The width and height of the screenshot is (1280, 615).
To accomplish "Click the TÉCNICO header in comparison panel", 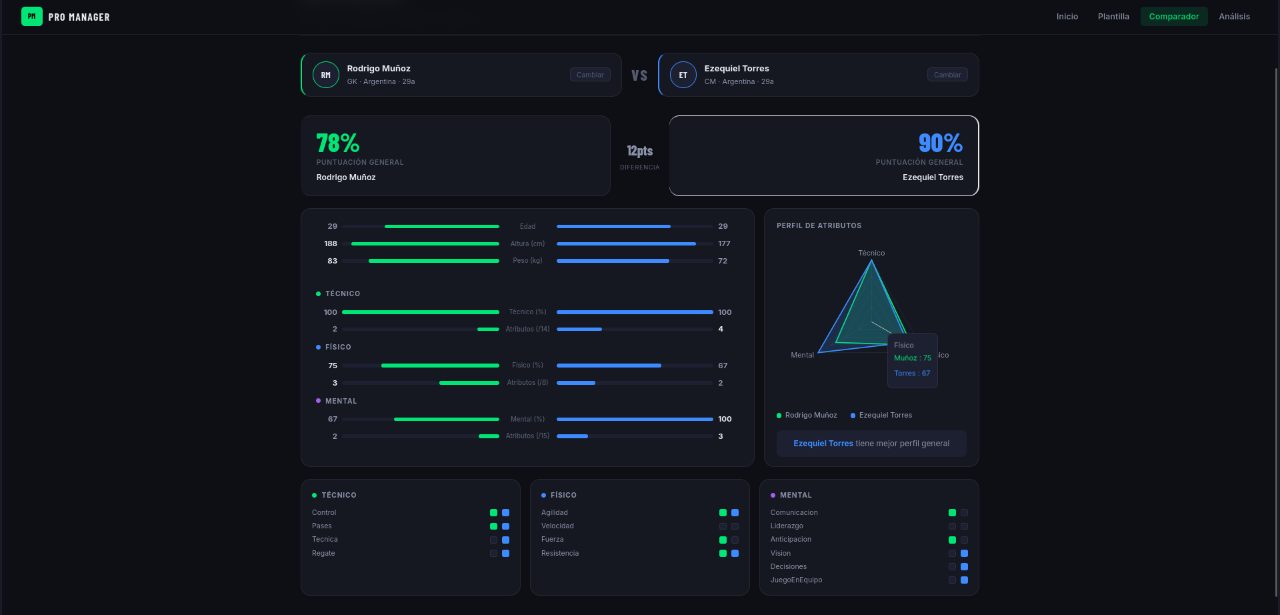I will [342, 294].
